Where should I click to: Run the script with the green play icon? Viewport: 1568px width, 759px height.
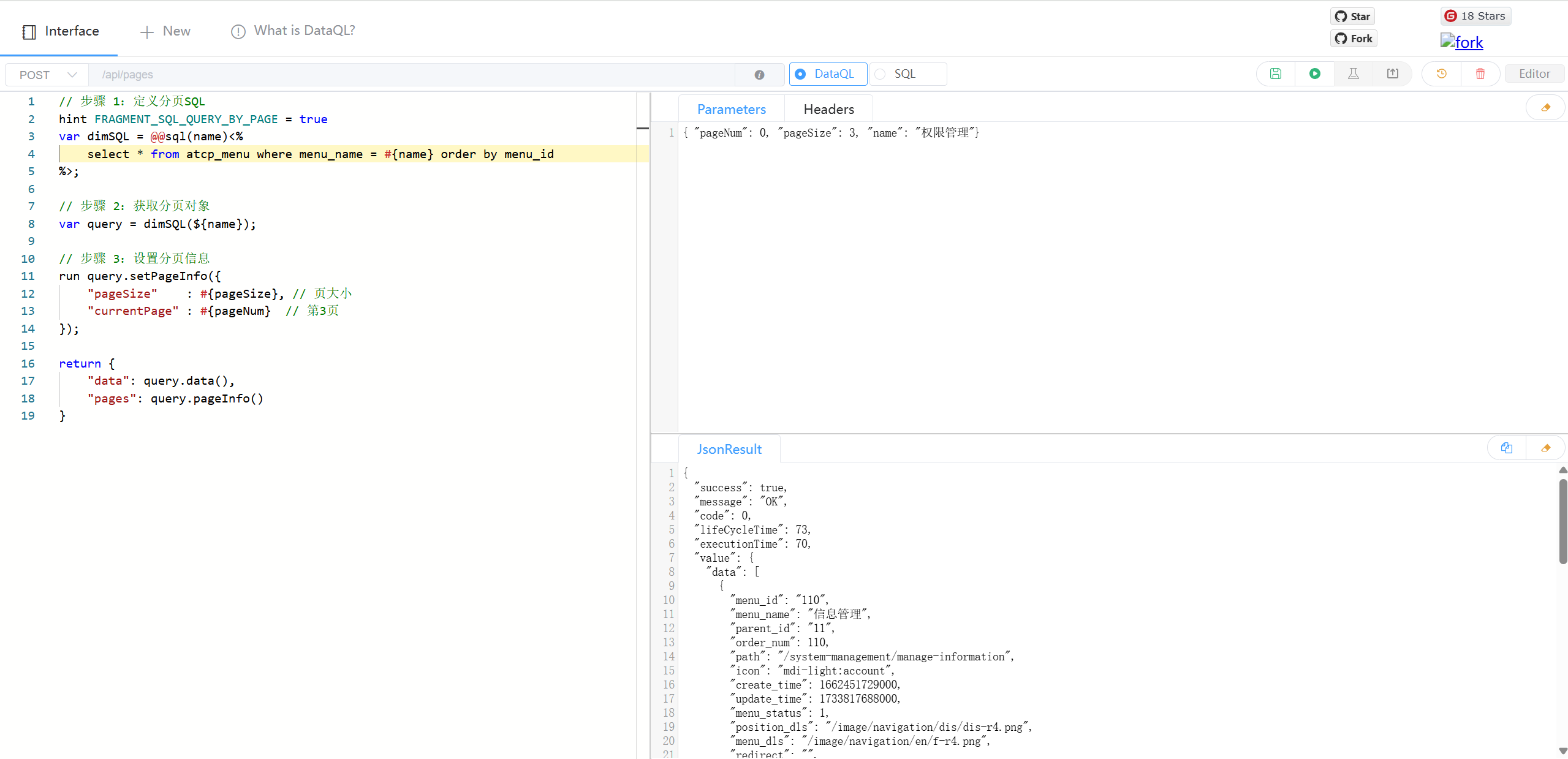(x=1315, y=74)
